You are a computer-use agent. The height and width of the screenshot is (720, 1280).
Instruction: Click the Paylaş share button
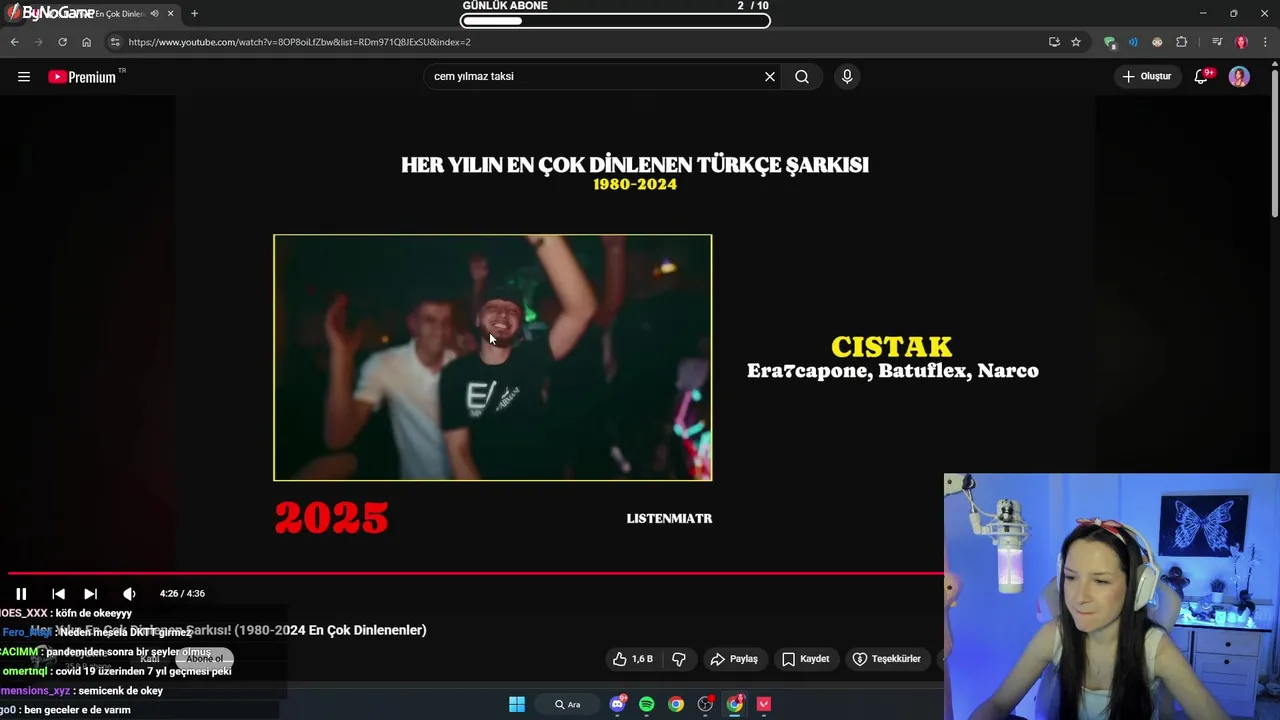(x=734, y=659)
